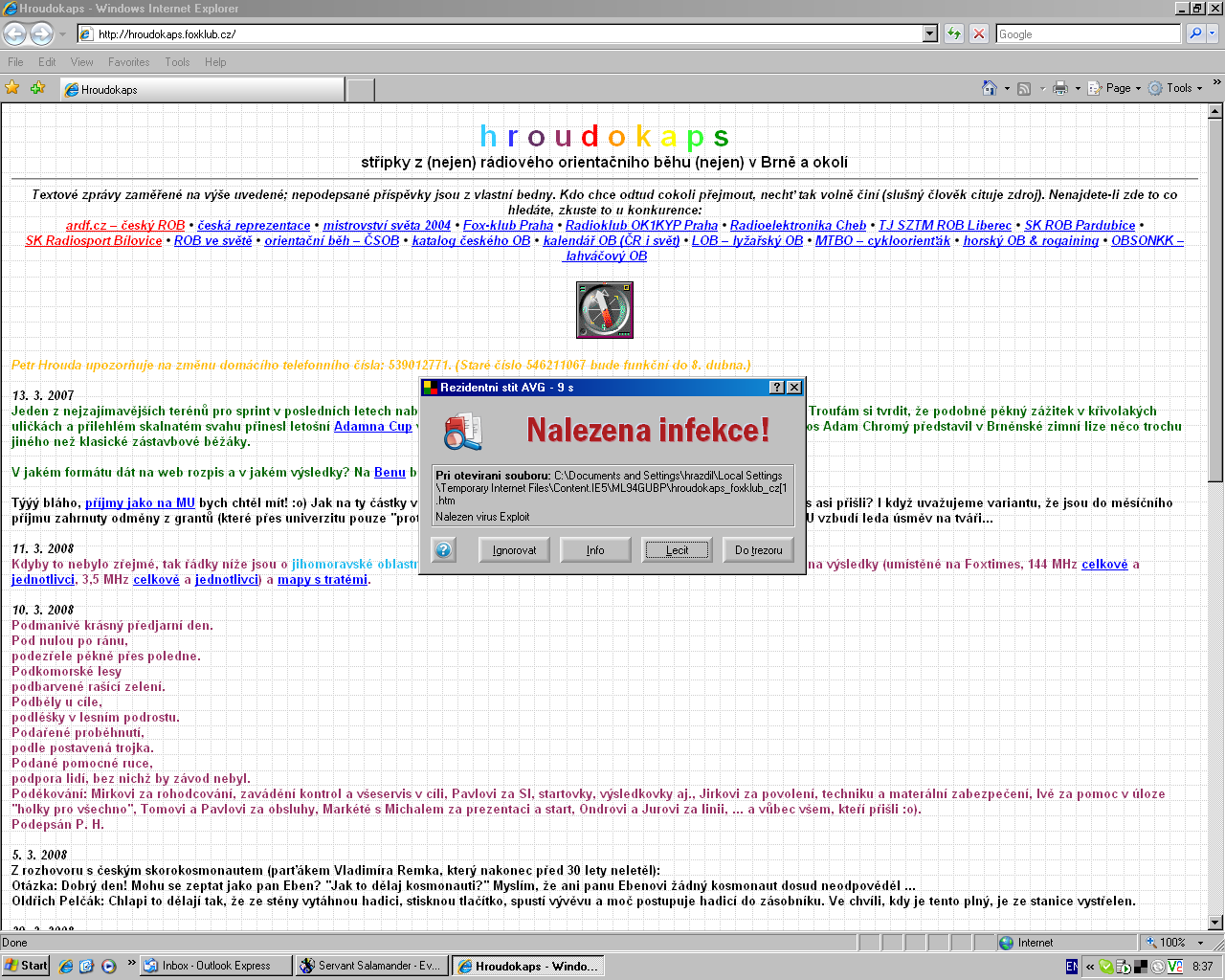Viewport: 1225px width, 980px height.
Task: Expand the recent pages dropdown next to Forward
Action: click(x=62, y=33)
